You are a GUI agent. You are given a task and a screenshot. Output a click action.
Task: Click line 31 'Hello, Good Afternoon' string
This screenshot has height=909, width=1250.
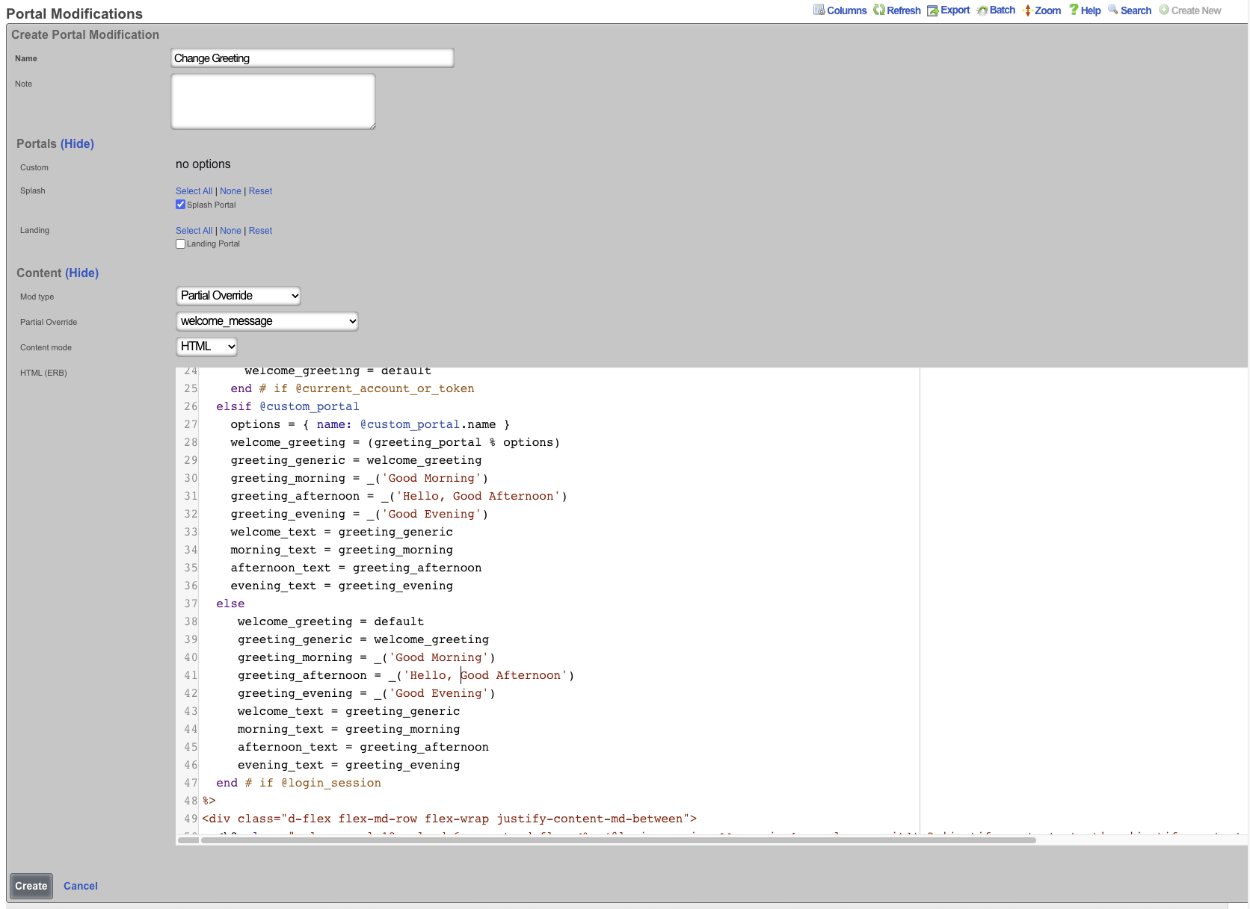point(481,496)
